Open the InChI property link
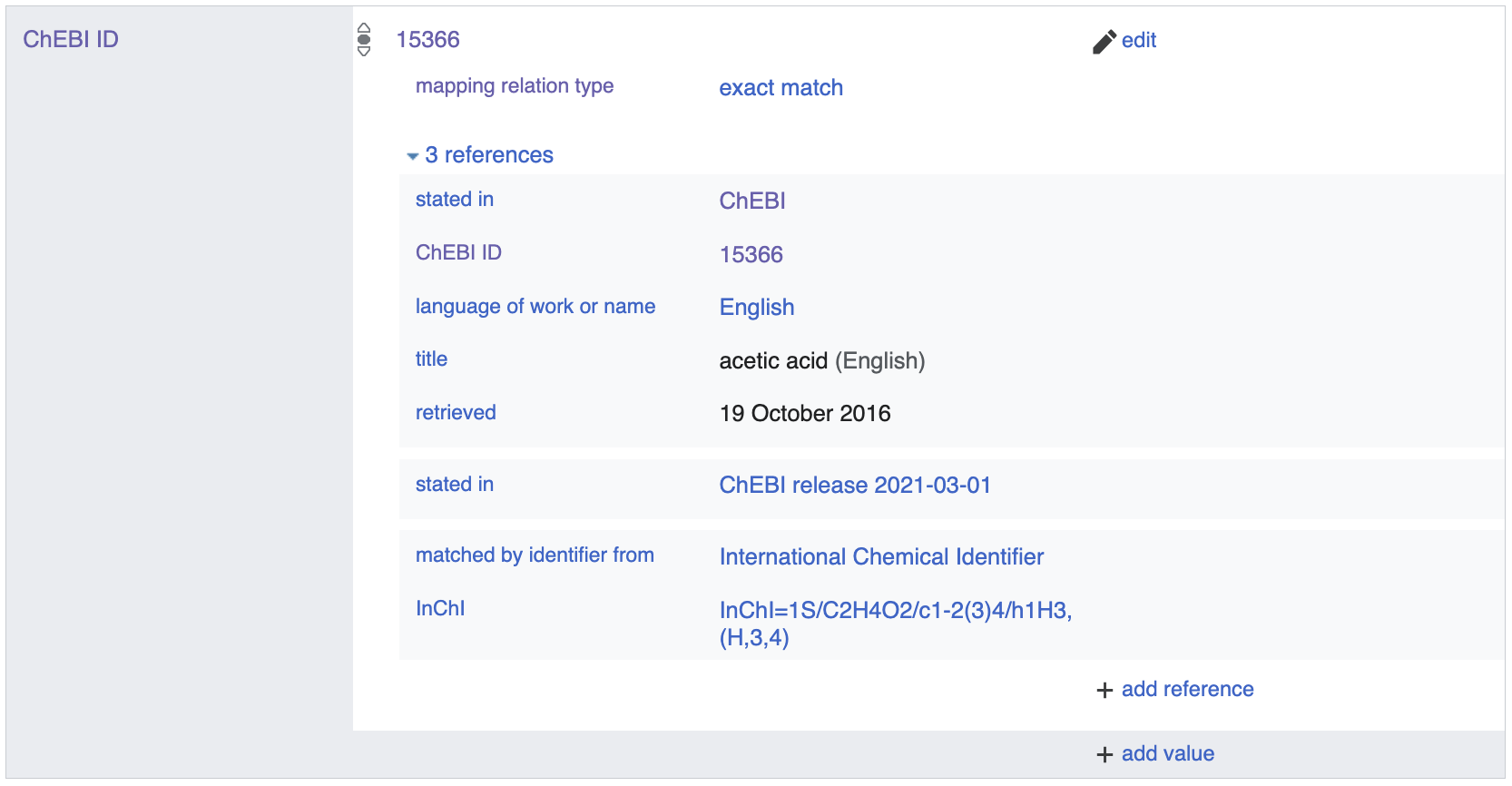The width and height of the screenshot is (1512, 786). (x=440, y=609)
